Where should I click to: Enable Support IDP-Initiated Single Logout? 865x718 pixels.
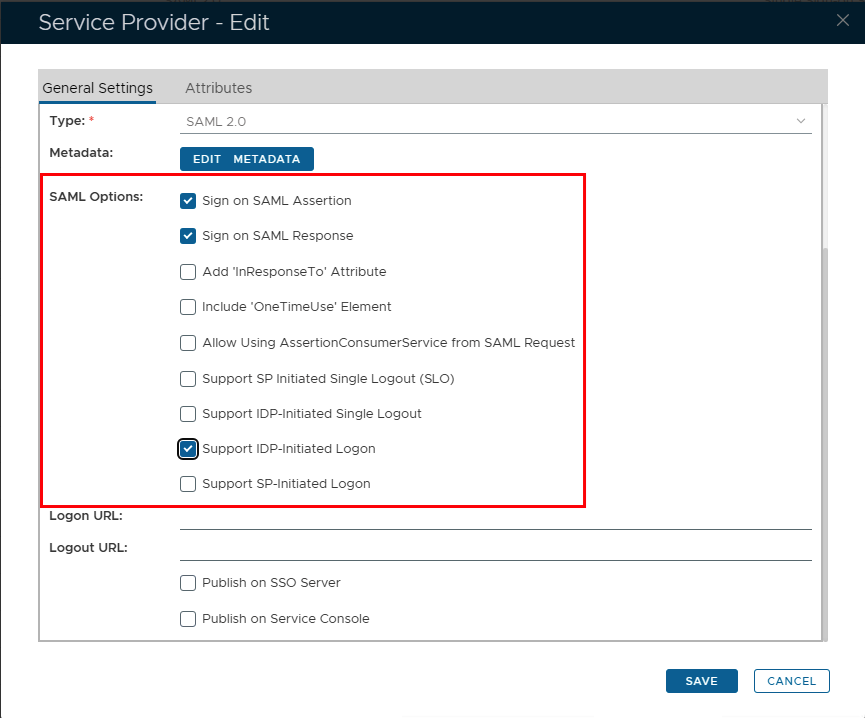coord(188,414)
